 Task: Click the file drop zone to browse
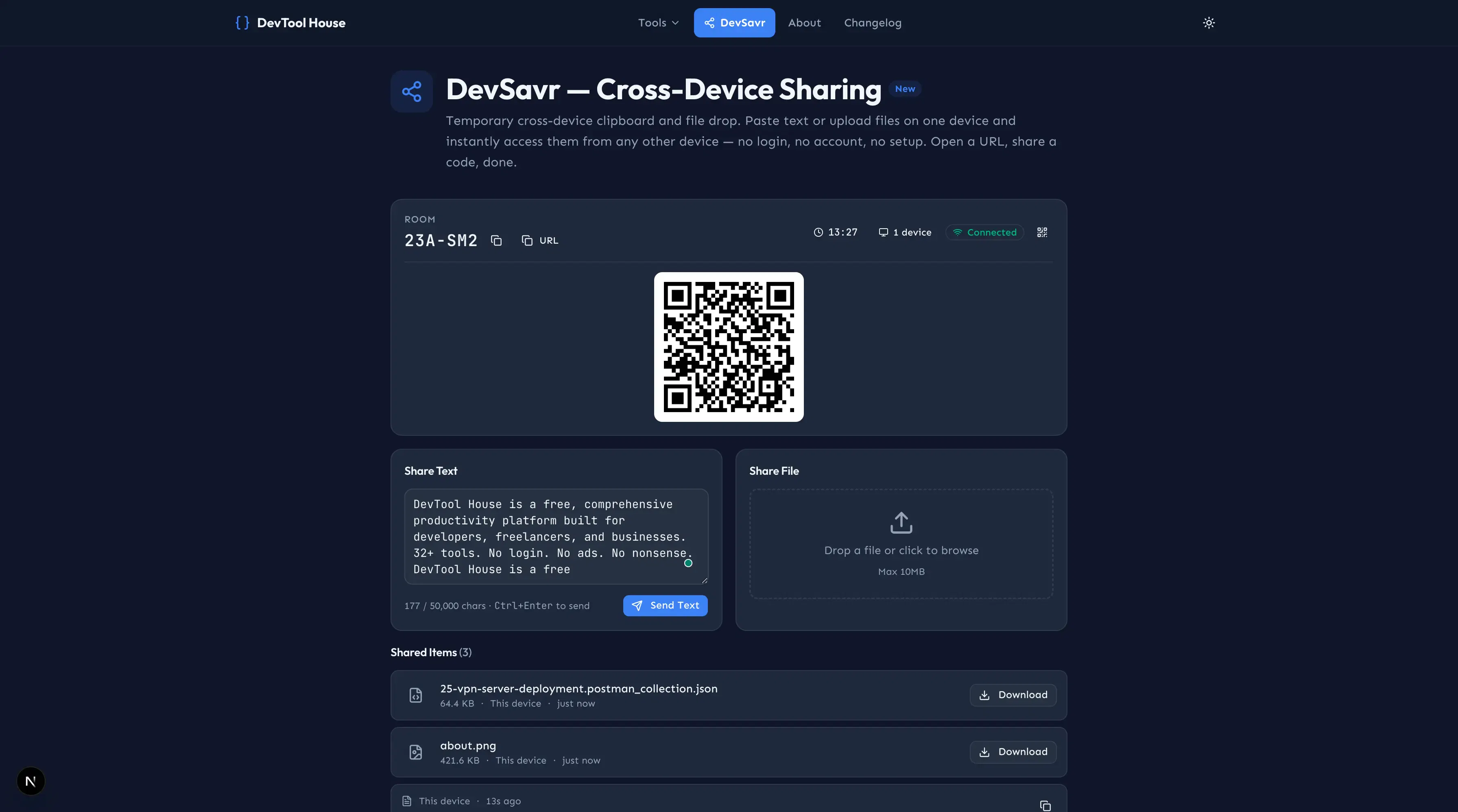pos(901,544)
